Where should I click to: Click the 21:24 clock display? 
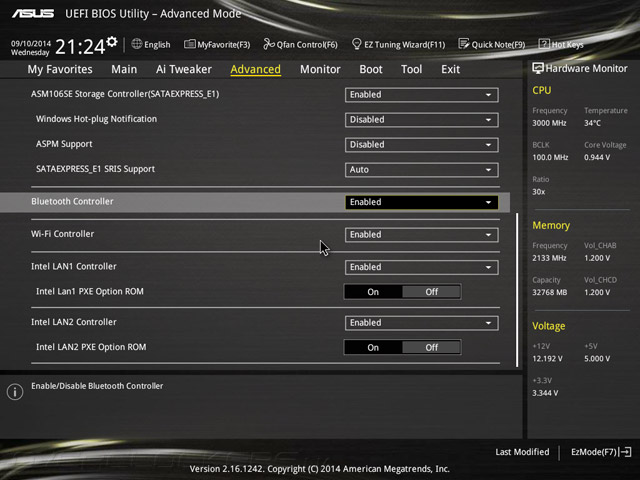coord(80,47)
